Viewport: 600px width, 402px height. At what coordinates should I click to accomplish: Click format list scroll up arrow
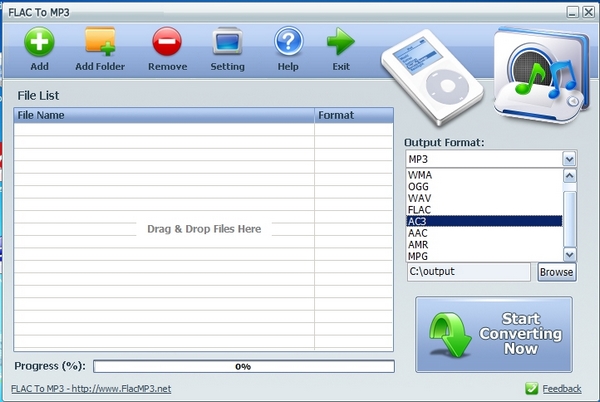[569, 176]
